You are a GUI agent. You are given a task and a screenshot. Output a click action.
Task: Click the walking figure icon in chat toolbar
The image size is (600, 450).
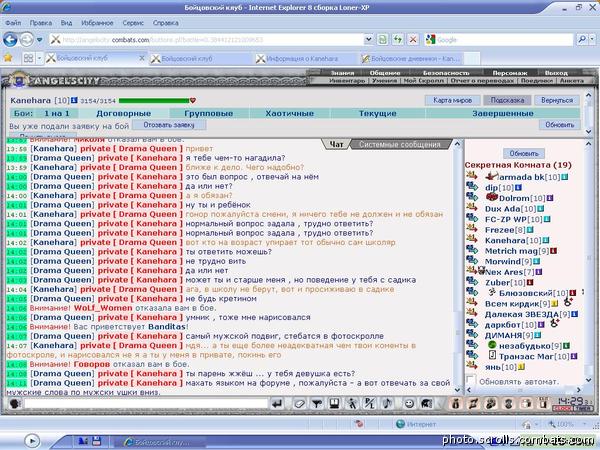point(352,404)
